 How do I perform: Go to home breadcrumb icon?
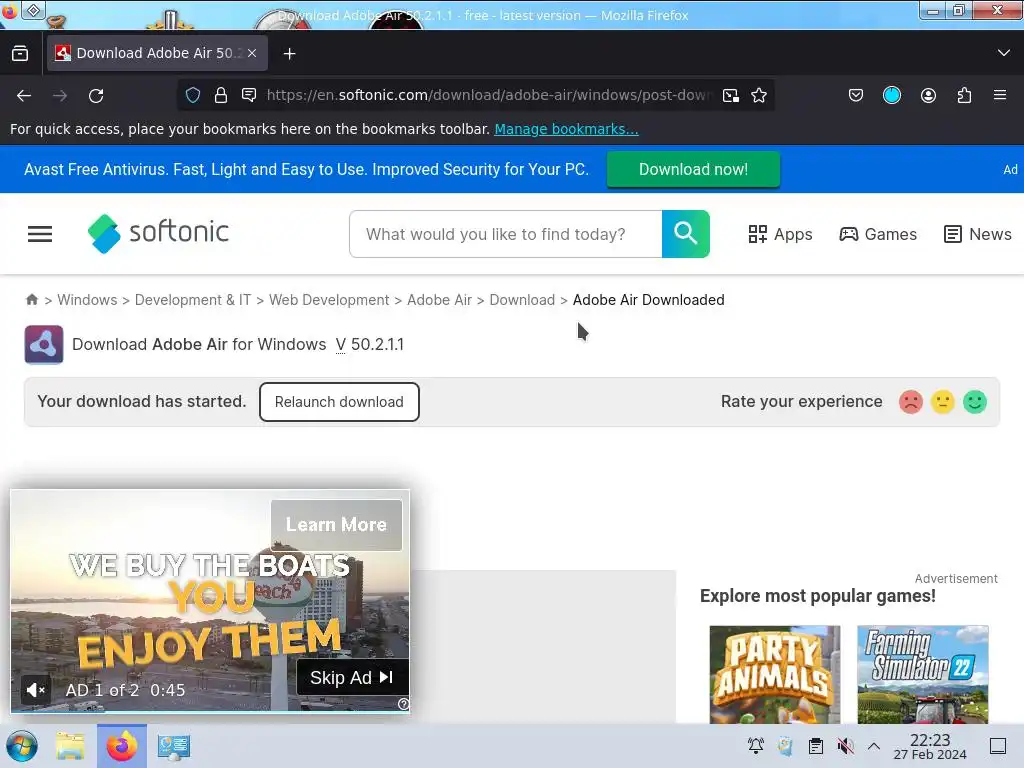click(x=32, y=300)
